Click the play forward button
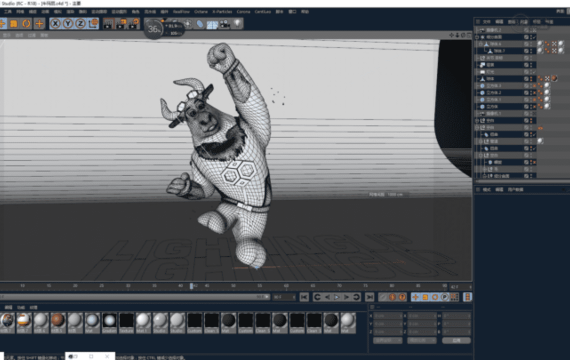570x360 pixels. pyautogui.click(x=337, y=297)
